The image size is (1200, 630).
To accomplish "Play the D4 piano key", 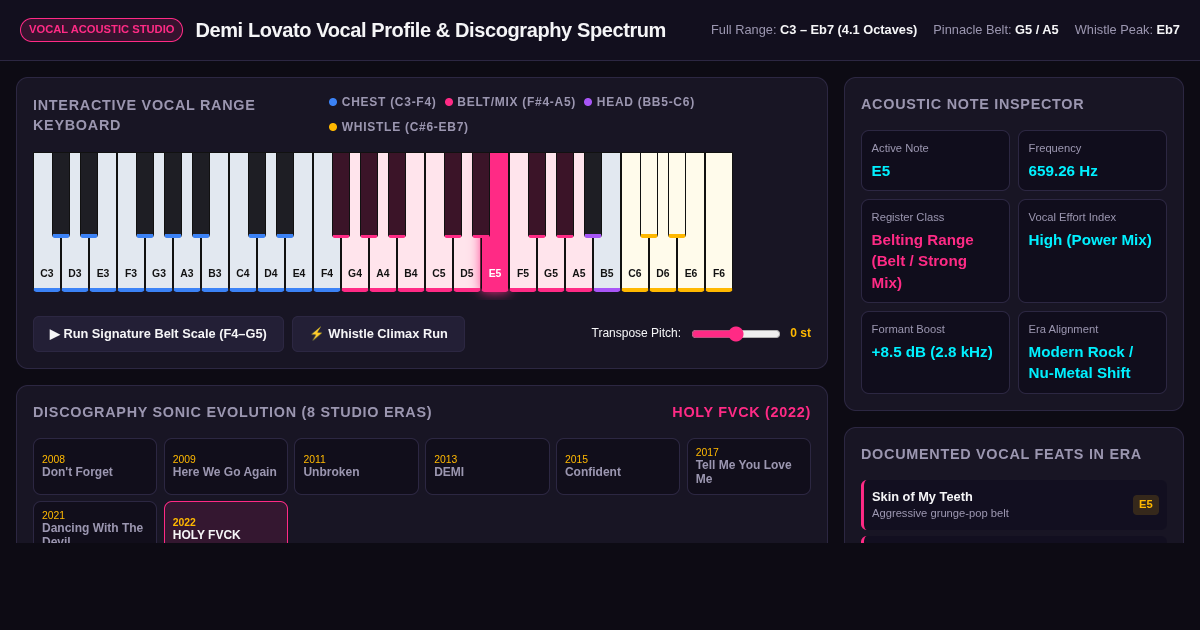I will pyautogui.click(x=271, y=265).
